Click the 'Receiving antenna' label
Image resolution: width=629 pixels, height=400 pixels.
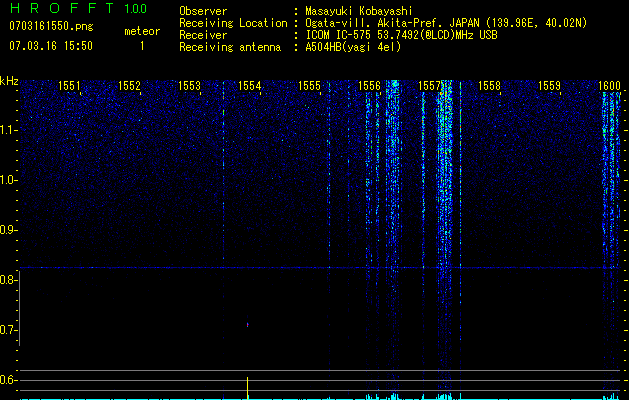click(230, 47)
